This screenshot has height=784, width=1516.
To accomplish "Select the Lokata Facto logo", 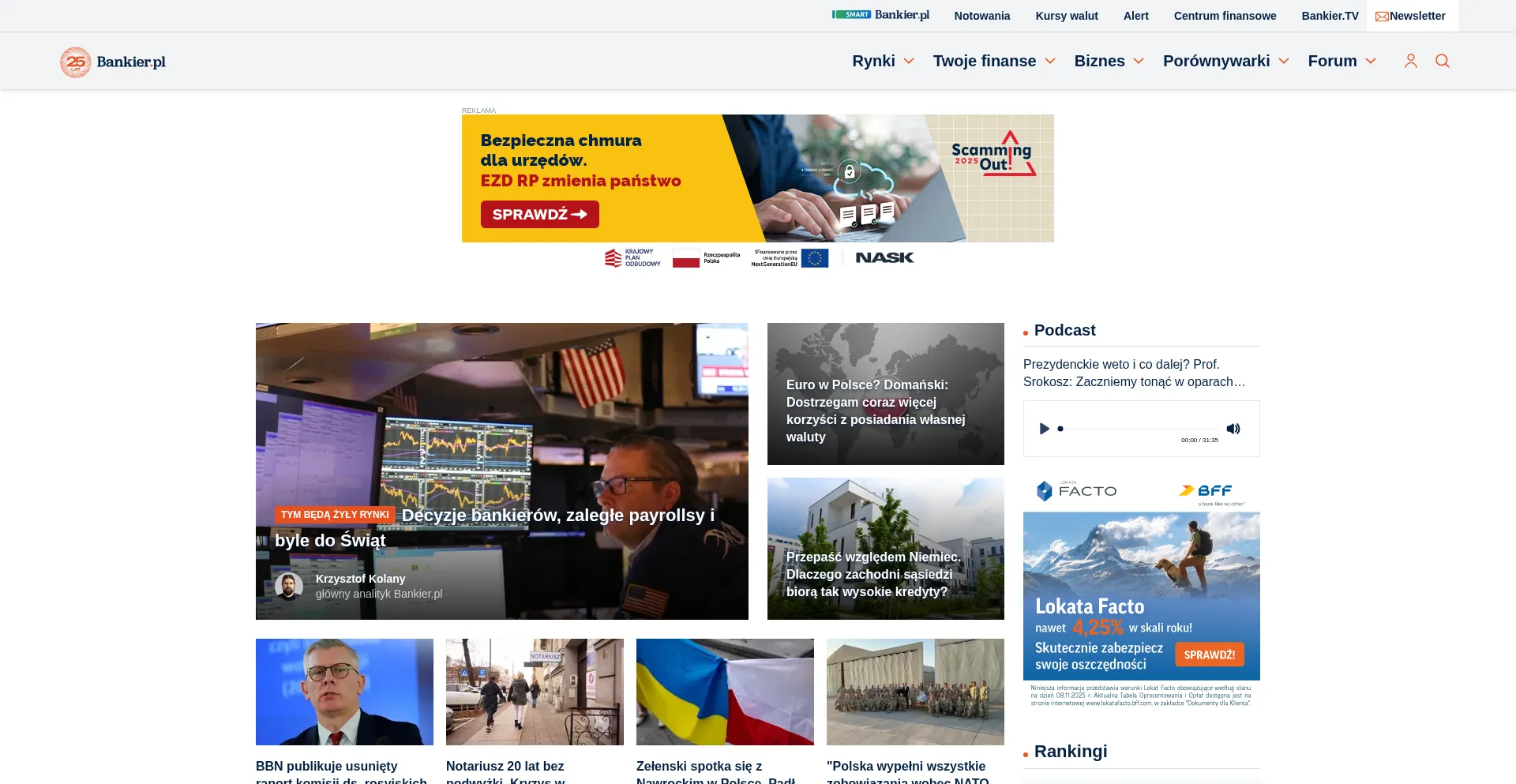I will click(x=1076, y=490).
